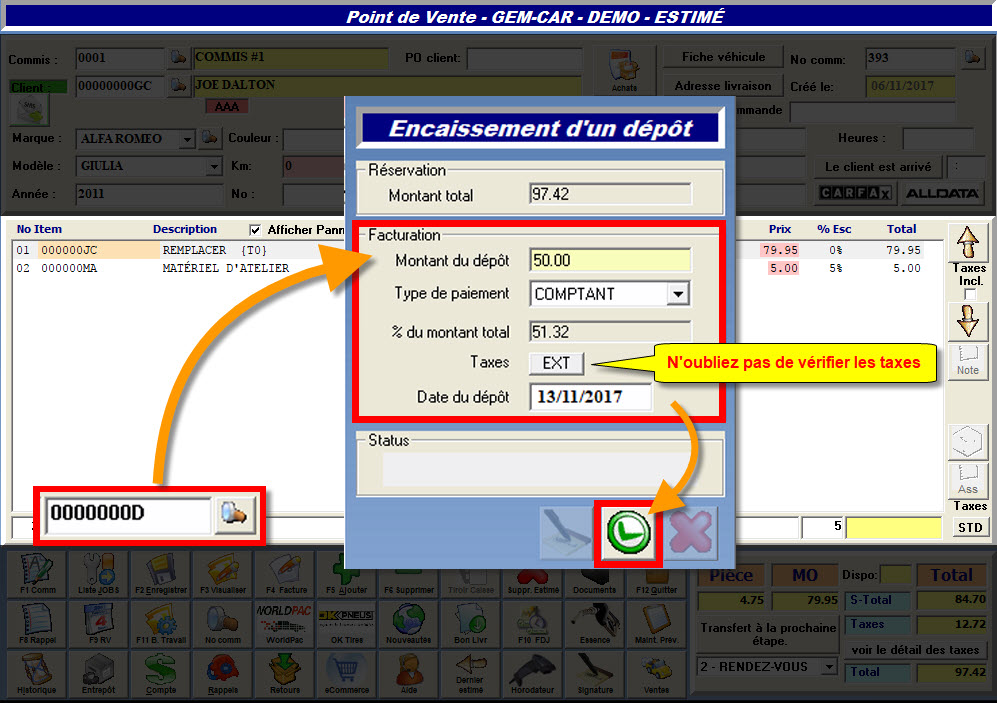Move the line up with the up arrow icon
This screenshot has height=703, width=997.
point(968,242)
